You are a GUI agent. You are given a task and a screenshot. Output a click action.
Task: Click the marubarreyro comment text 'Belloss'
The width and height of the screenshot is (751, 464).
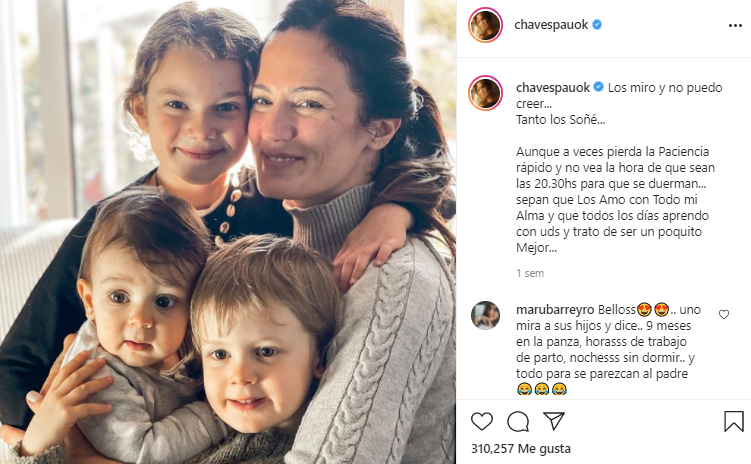coord(617,310)
